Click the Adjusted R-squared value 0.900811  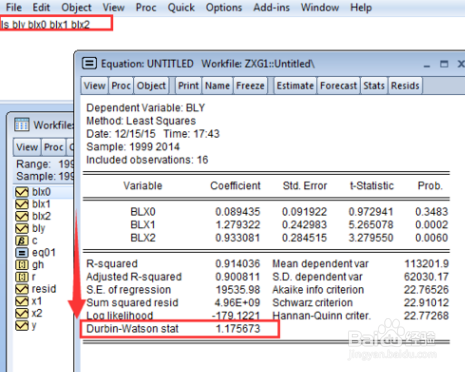tap(238, 277)
